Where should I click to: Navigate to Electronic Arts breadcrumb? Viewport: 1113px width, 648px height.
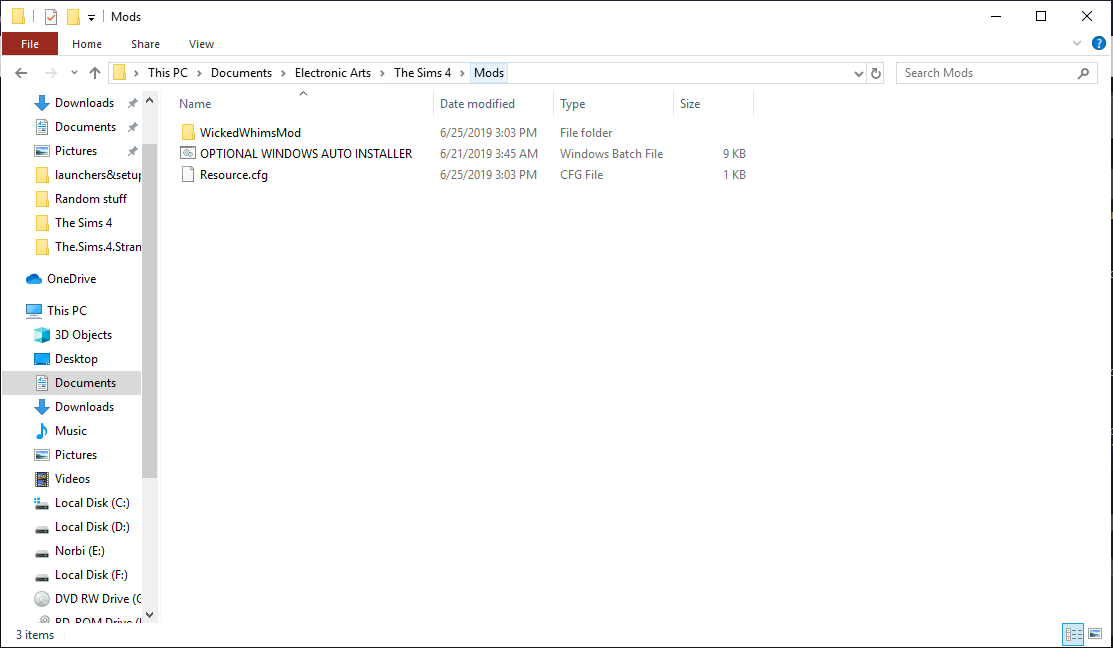coord(333,73)
